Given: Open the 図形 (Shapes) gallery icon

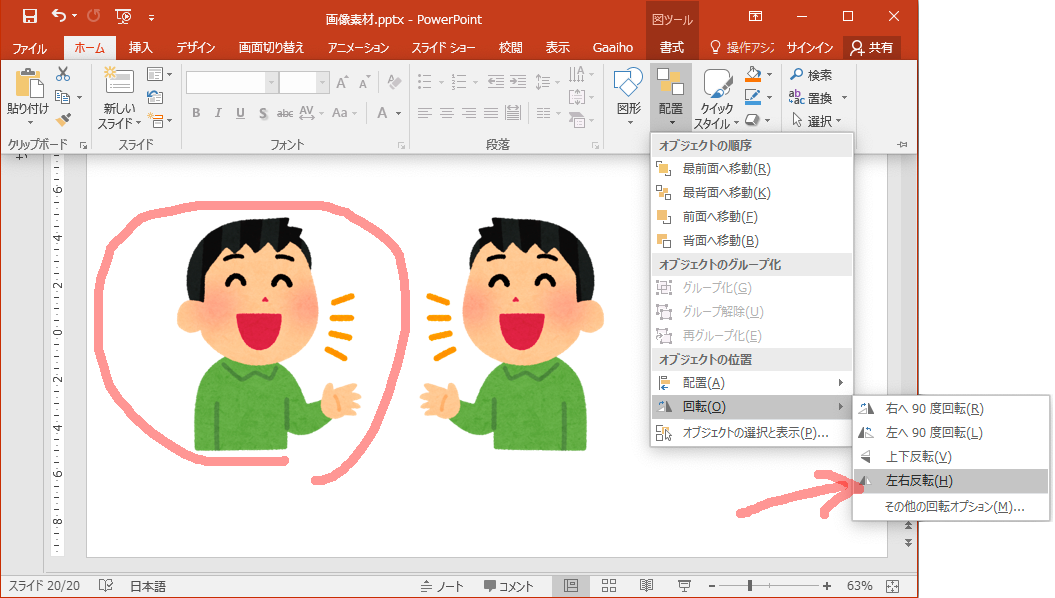Looking at the screenshot, I should [627, 80].
